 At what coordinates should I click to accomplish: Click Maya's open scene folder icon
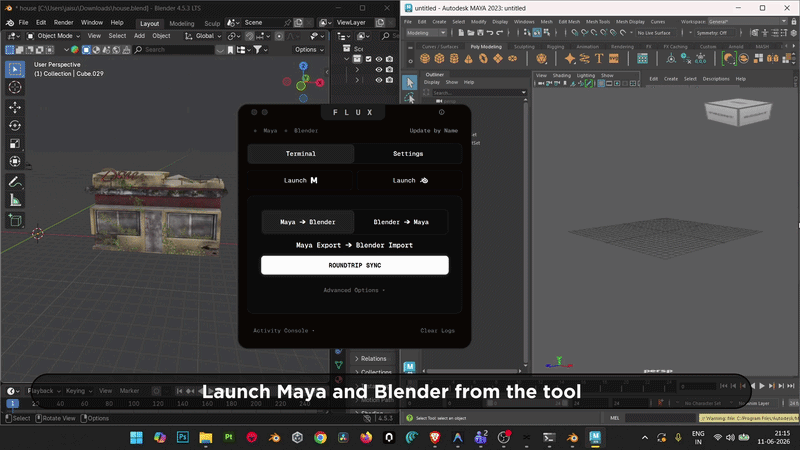pos(470,33)
